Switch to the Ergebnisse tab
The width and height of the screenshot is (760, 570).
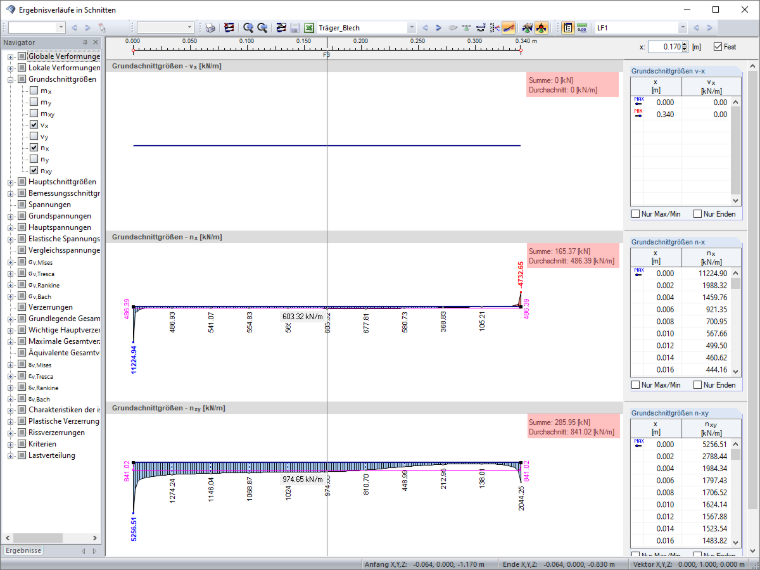pyautogui.click(x=23, y=551)
